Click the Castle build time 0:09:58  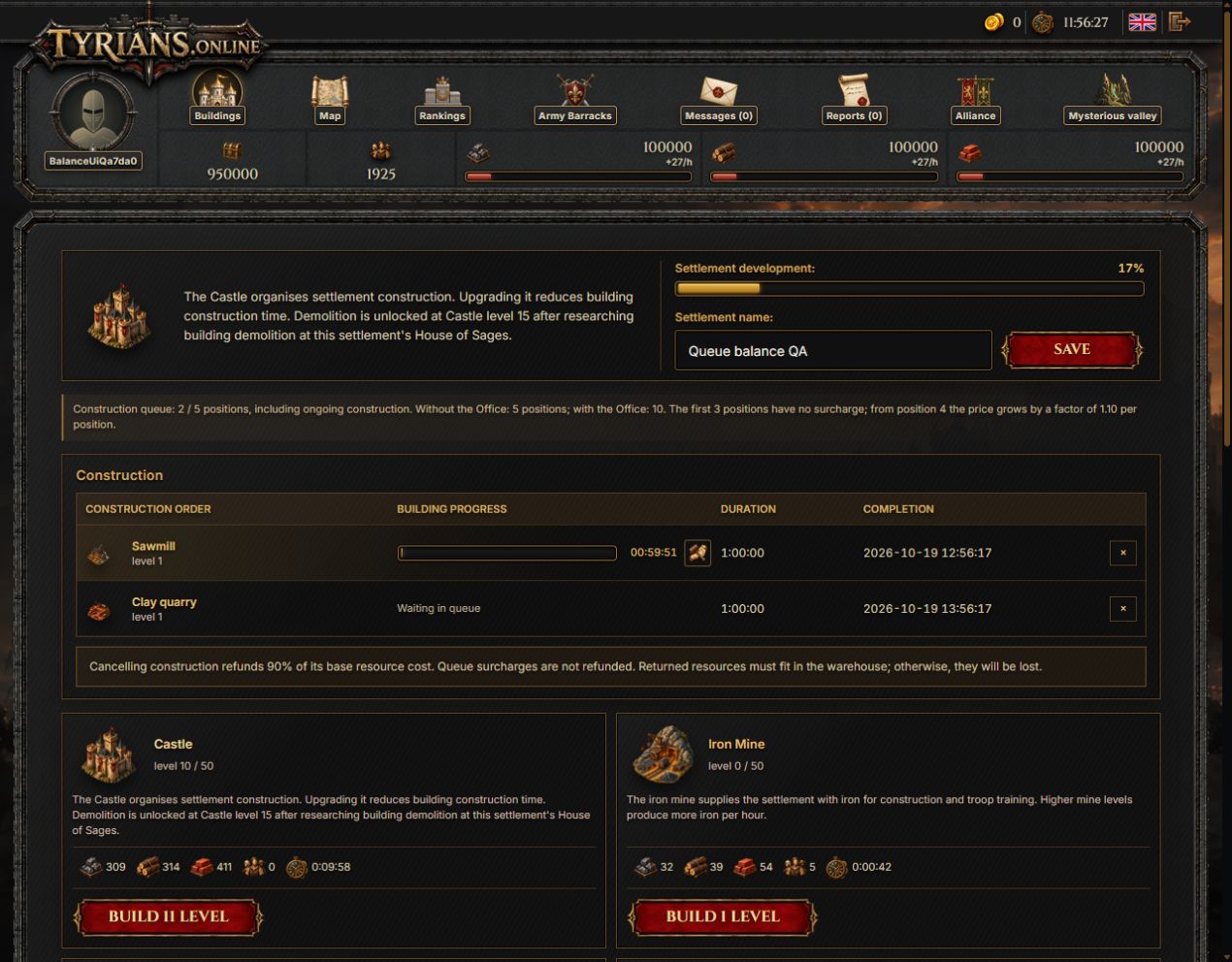pyautogui.click(x=331, y=867)
